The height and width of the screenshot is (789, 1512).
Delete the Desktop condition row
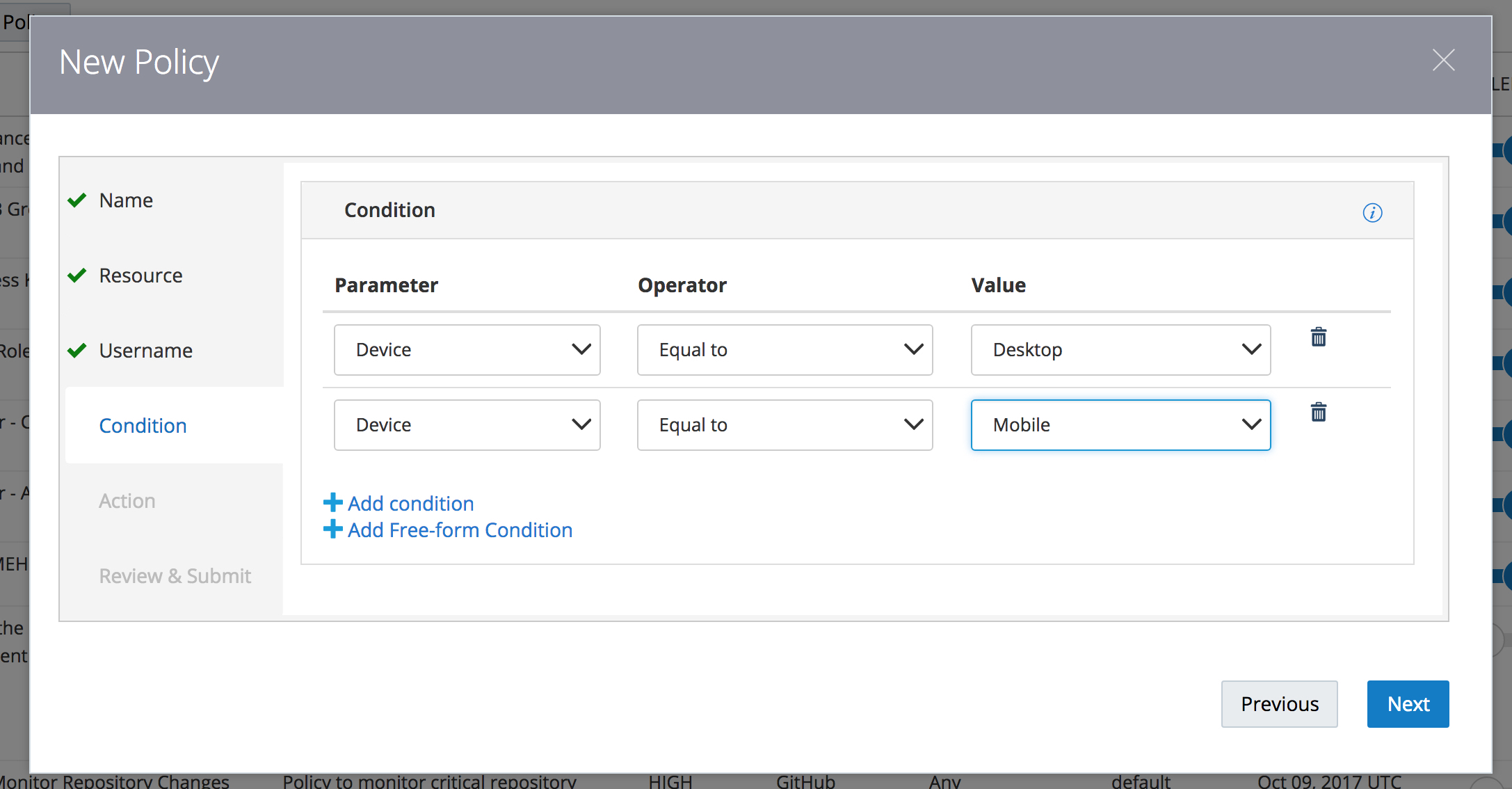point(1318,337)
